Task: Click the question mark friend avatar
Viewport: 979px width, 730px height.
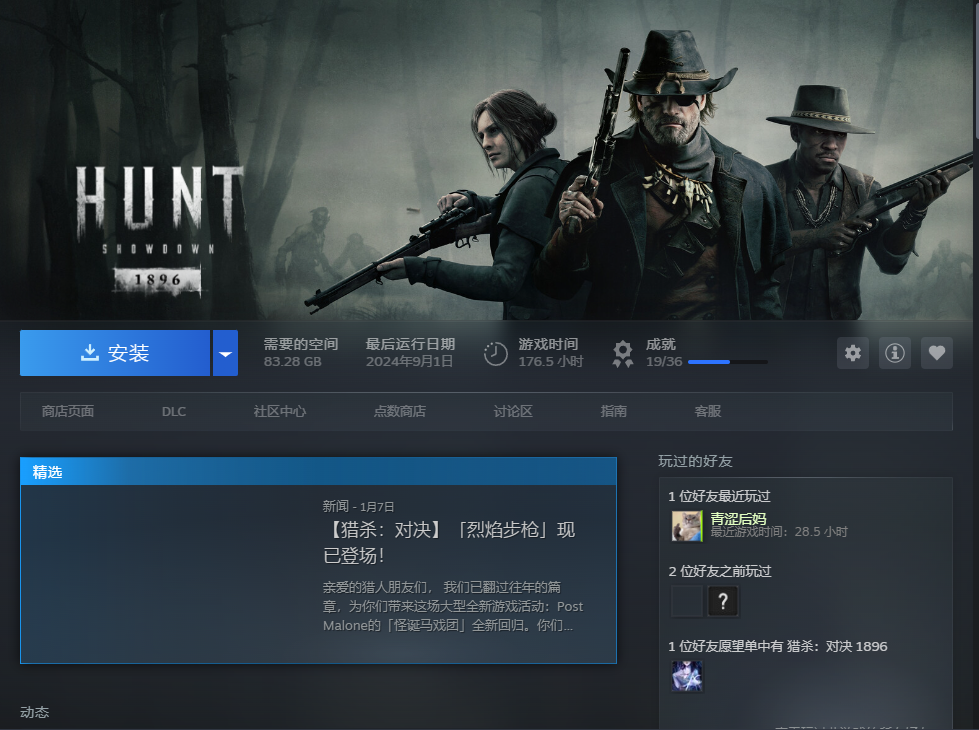Action: [x=723, y=601]
